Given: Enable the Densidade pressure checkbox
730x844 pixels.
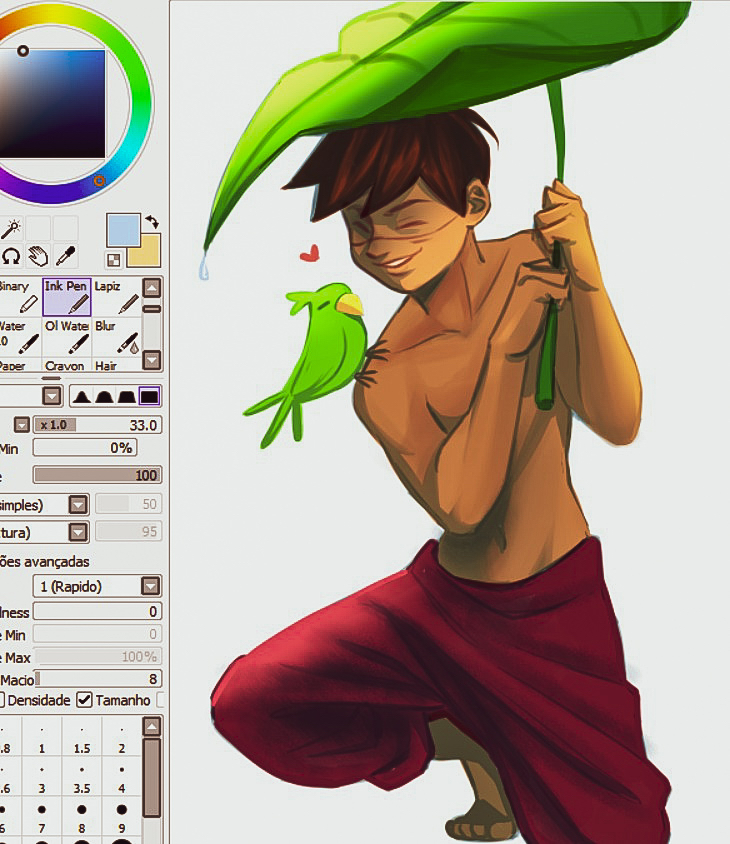Looking at the screenshot, I should [2, 700].
